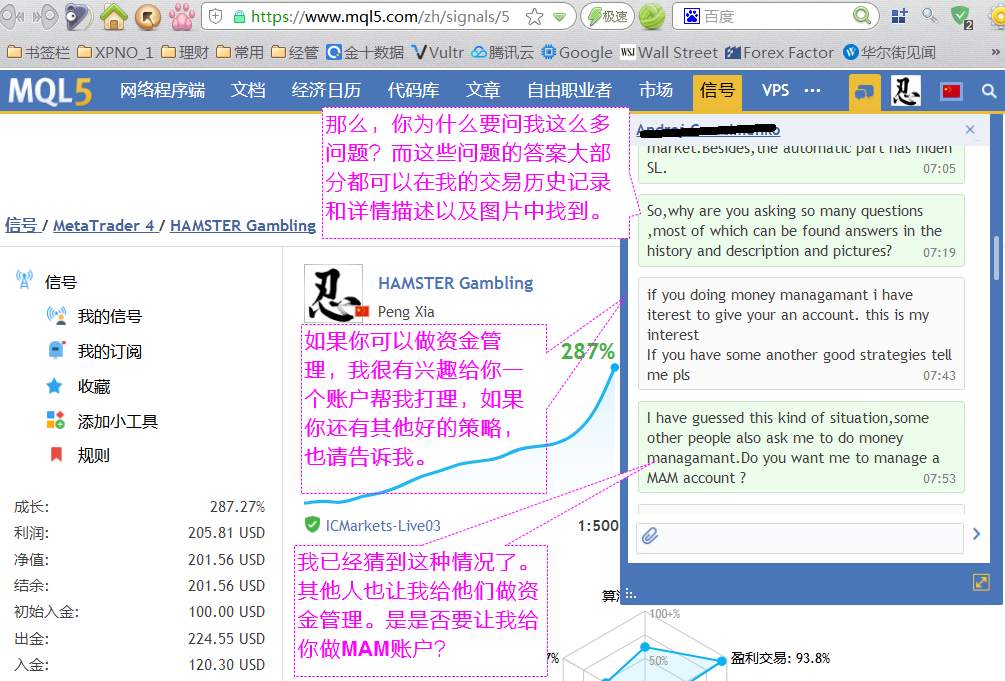Open the 代码库 menu

[x=413, y=90]
